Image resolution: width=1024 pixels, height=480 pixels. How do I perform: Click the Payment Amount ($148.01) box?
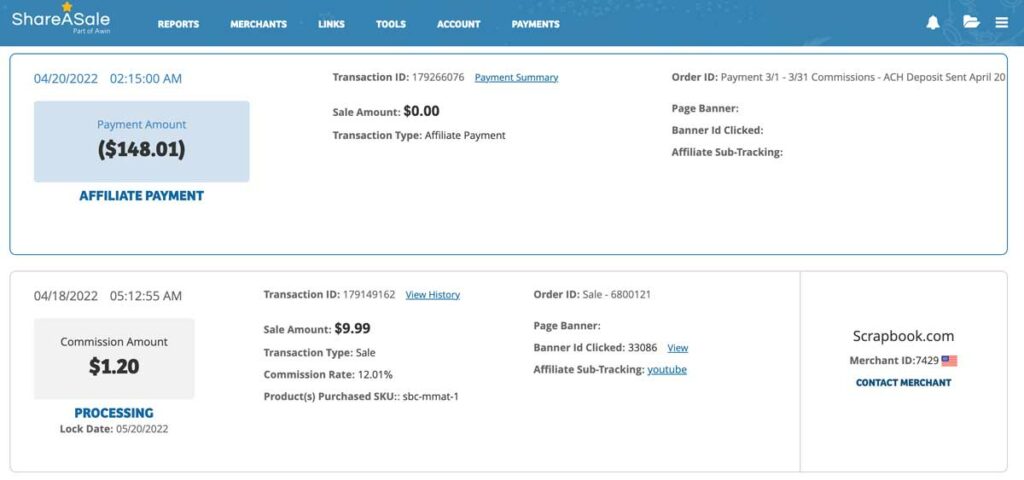pyautogui.click(x=142, y=141)
